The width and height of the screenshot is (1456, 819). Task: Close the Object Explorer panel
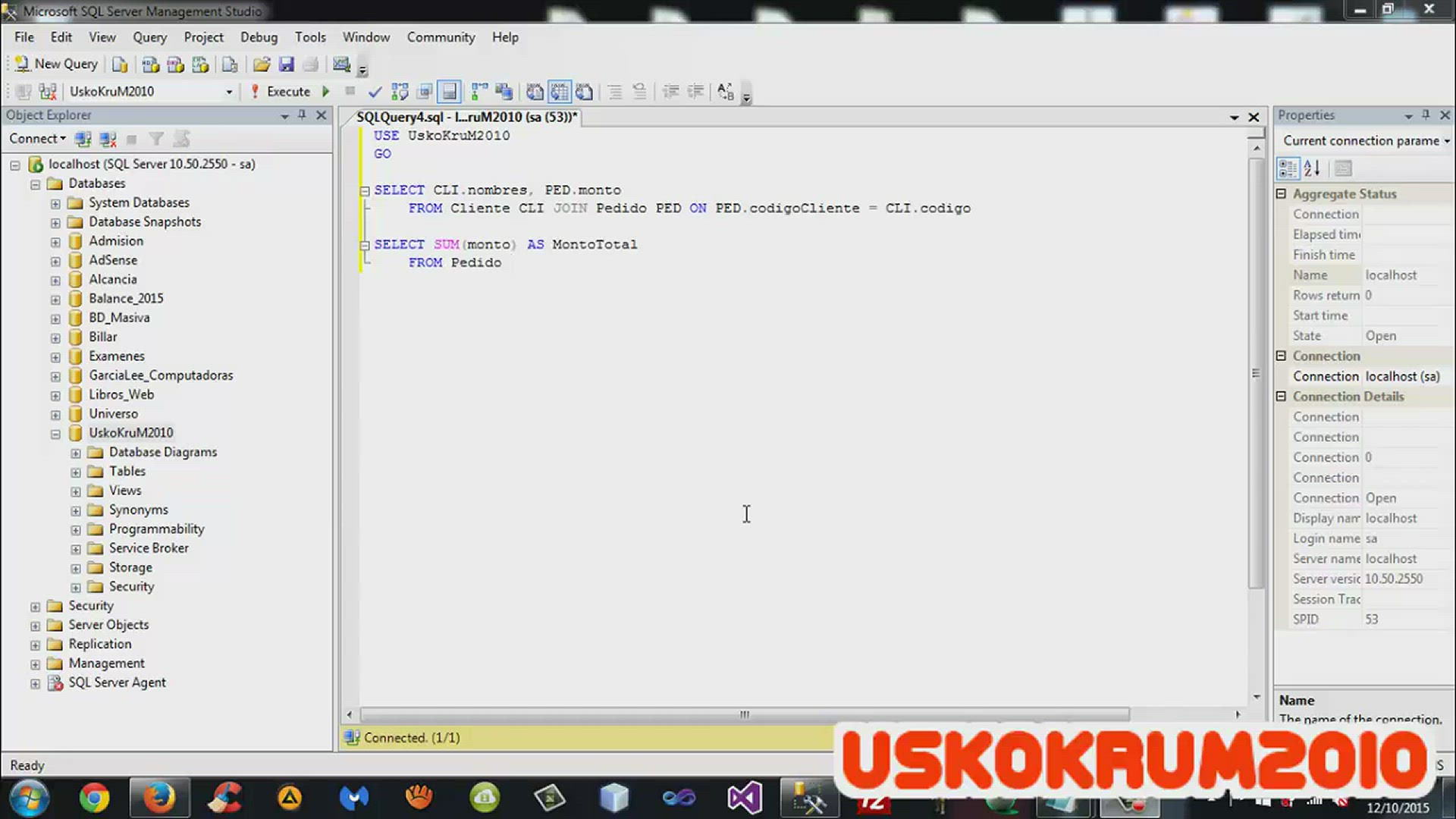pos(322,115)
